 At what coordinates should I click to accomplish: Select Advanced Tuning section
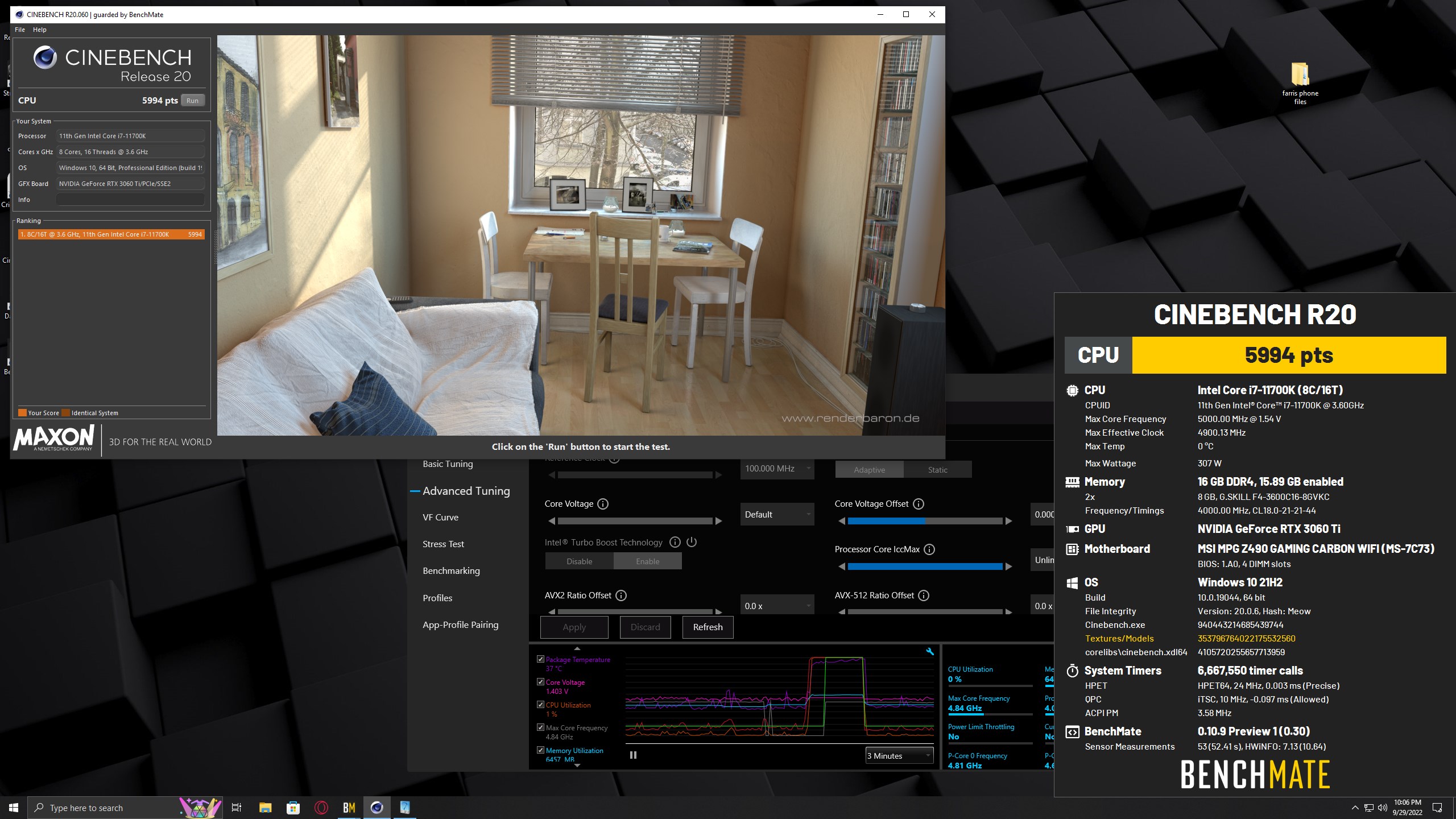click(466, 491)
